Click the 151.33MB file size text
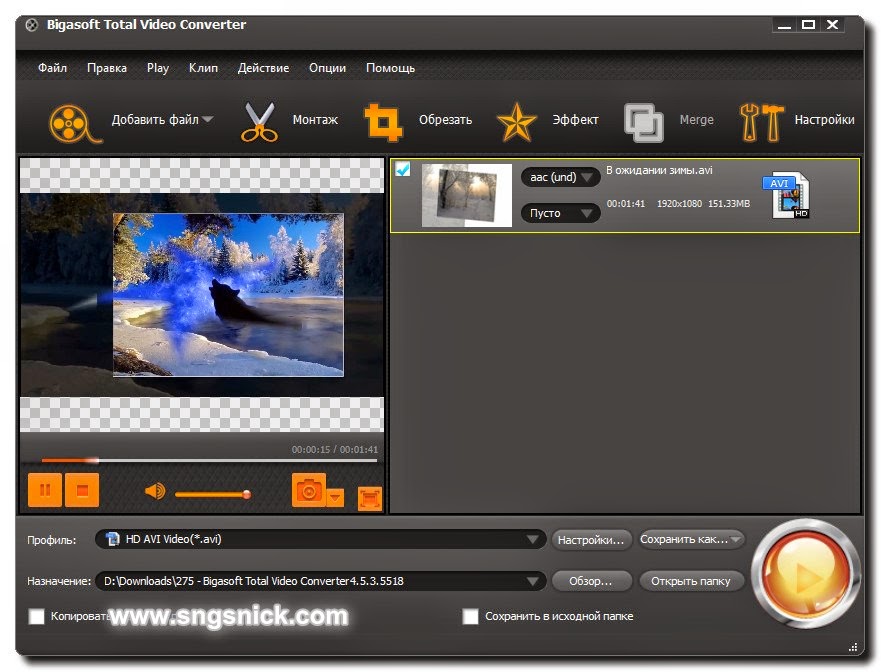The image size is (881, 672). [x=729, y=203]
